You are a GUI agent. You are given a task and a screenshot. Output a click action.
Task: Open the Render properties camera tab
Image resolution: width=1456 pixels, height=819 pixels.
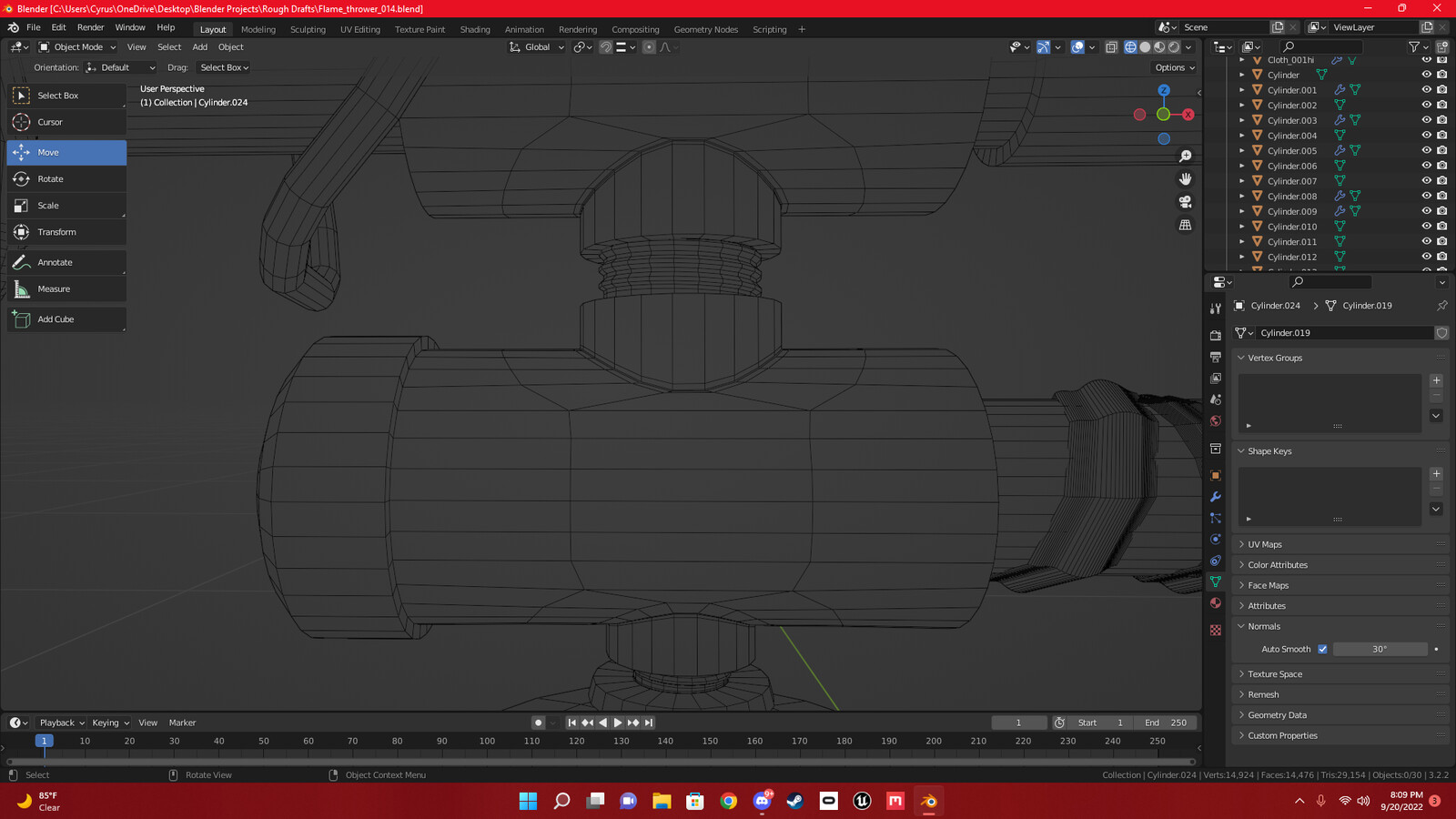tap(1216, 336)
